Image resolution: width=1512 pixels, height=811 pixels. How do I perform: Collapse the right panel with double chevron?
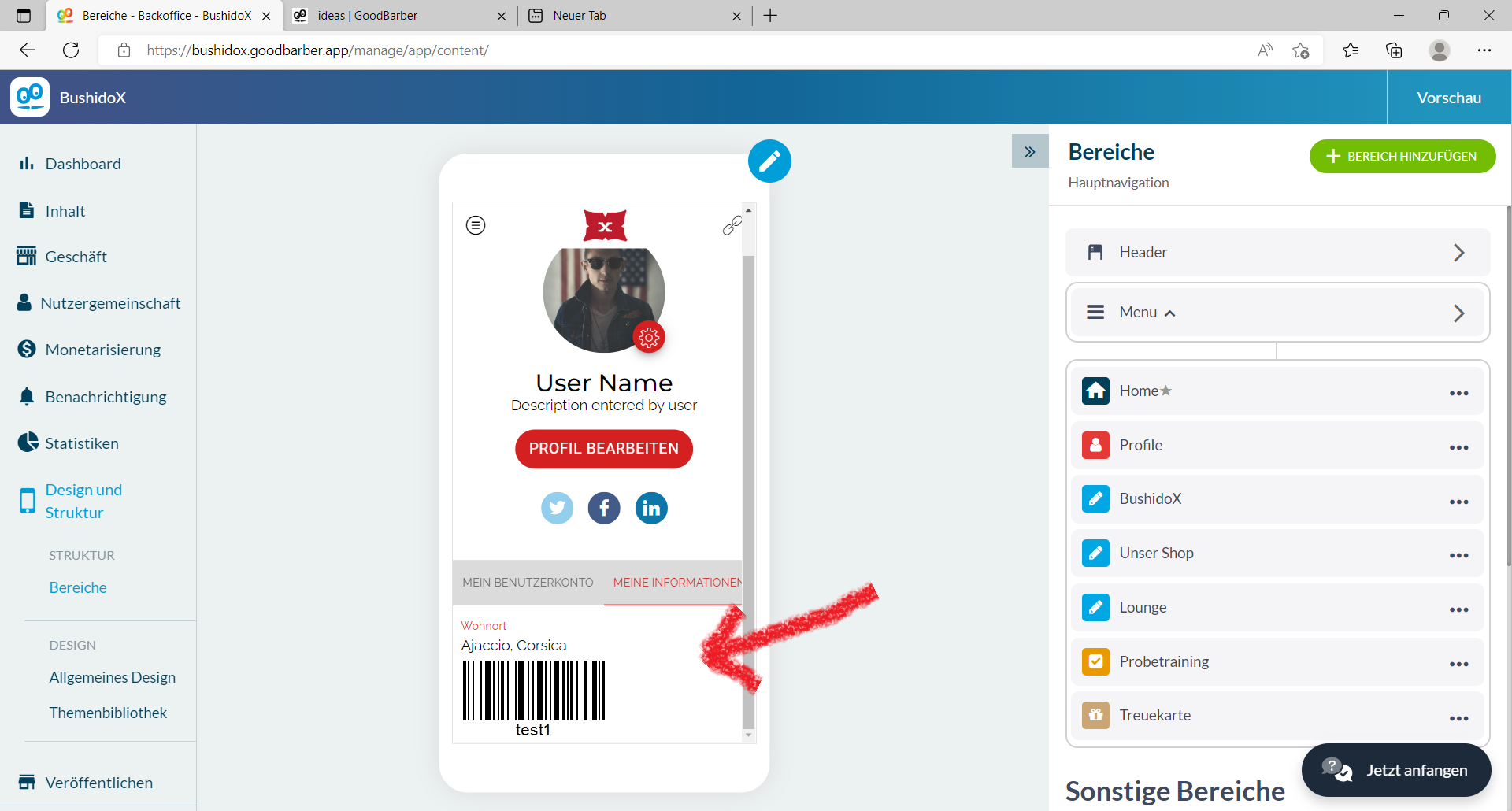pyautogui.click(x=1030, y=151)
